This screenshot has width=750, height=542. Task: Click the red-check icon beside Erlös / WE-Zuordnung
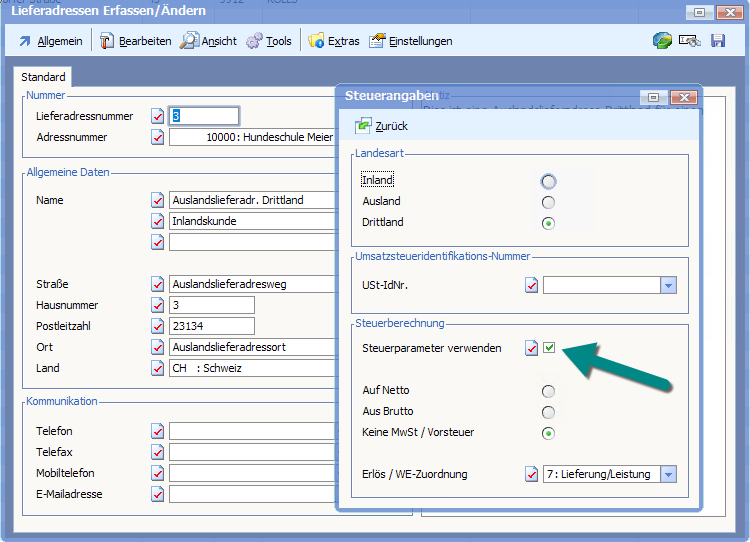[x=531, y=474]
